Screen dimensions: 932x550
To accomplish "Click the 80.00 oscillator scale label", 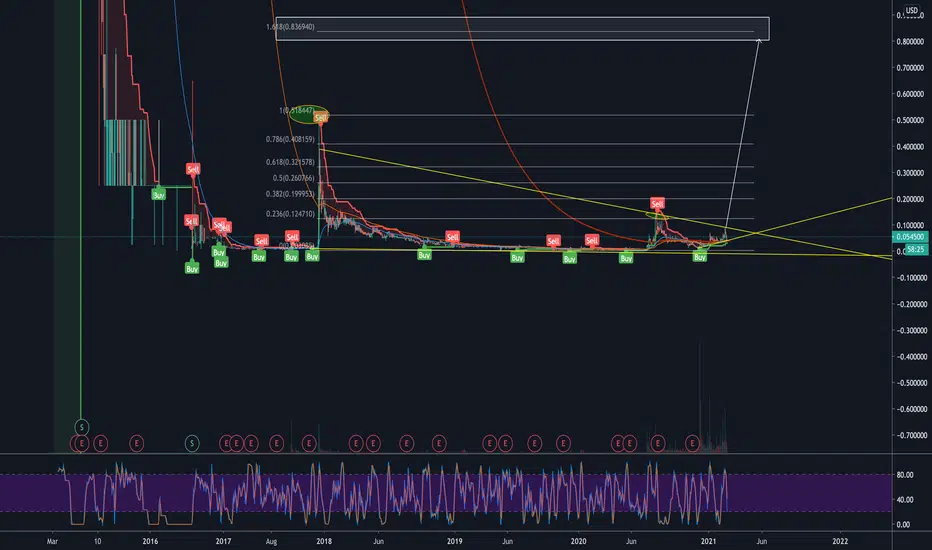I will click(x=904, y=475).
